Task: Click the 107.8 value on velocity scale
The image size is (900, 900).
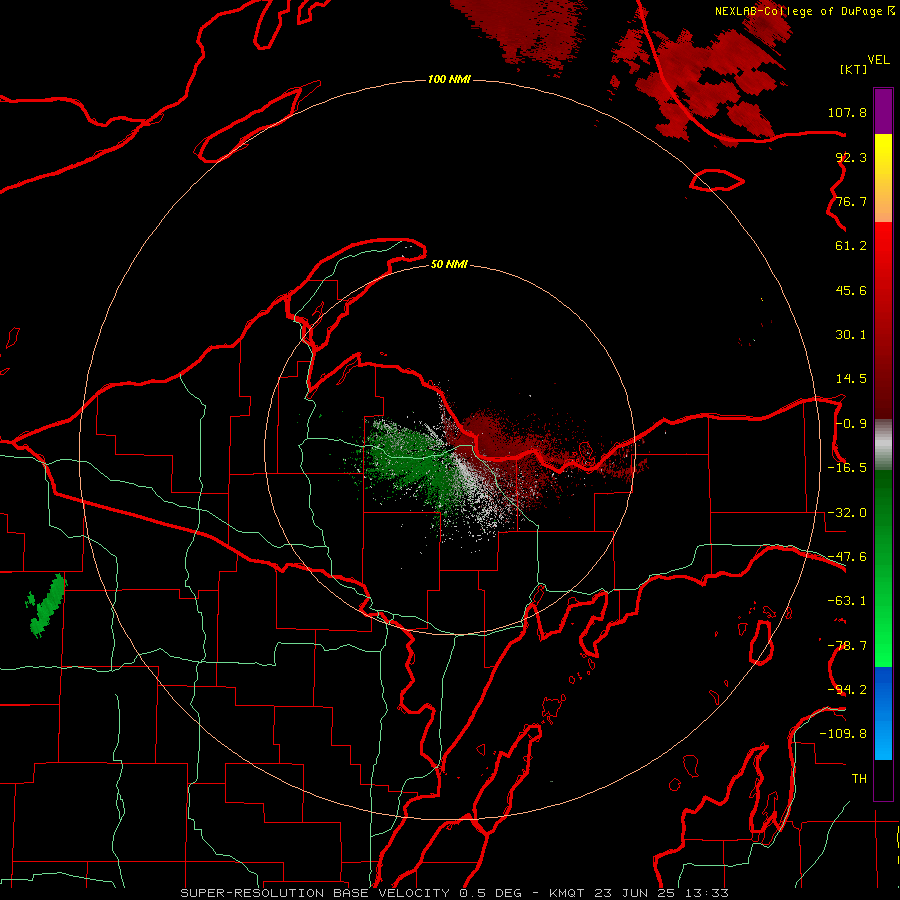Action: (847, 112)
